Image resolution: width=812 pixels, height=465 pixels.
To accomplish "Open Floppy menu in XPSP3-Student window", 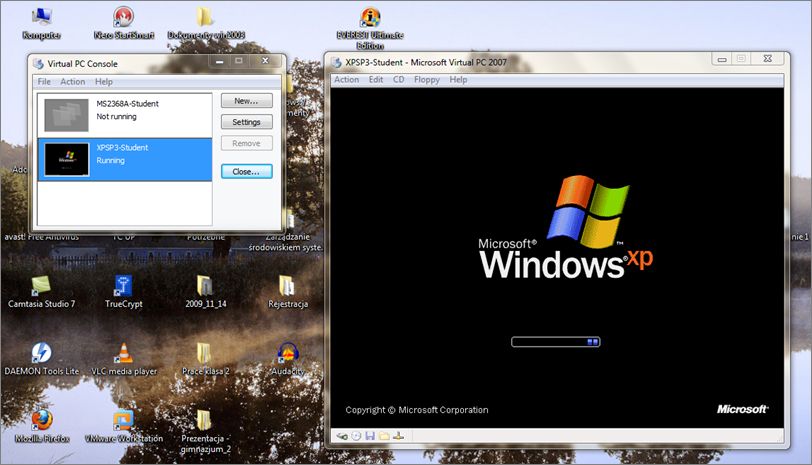I will (x=427, y=80).
